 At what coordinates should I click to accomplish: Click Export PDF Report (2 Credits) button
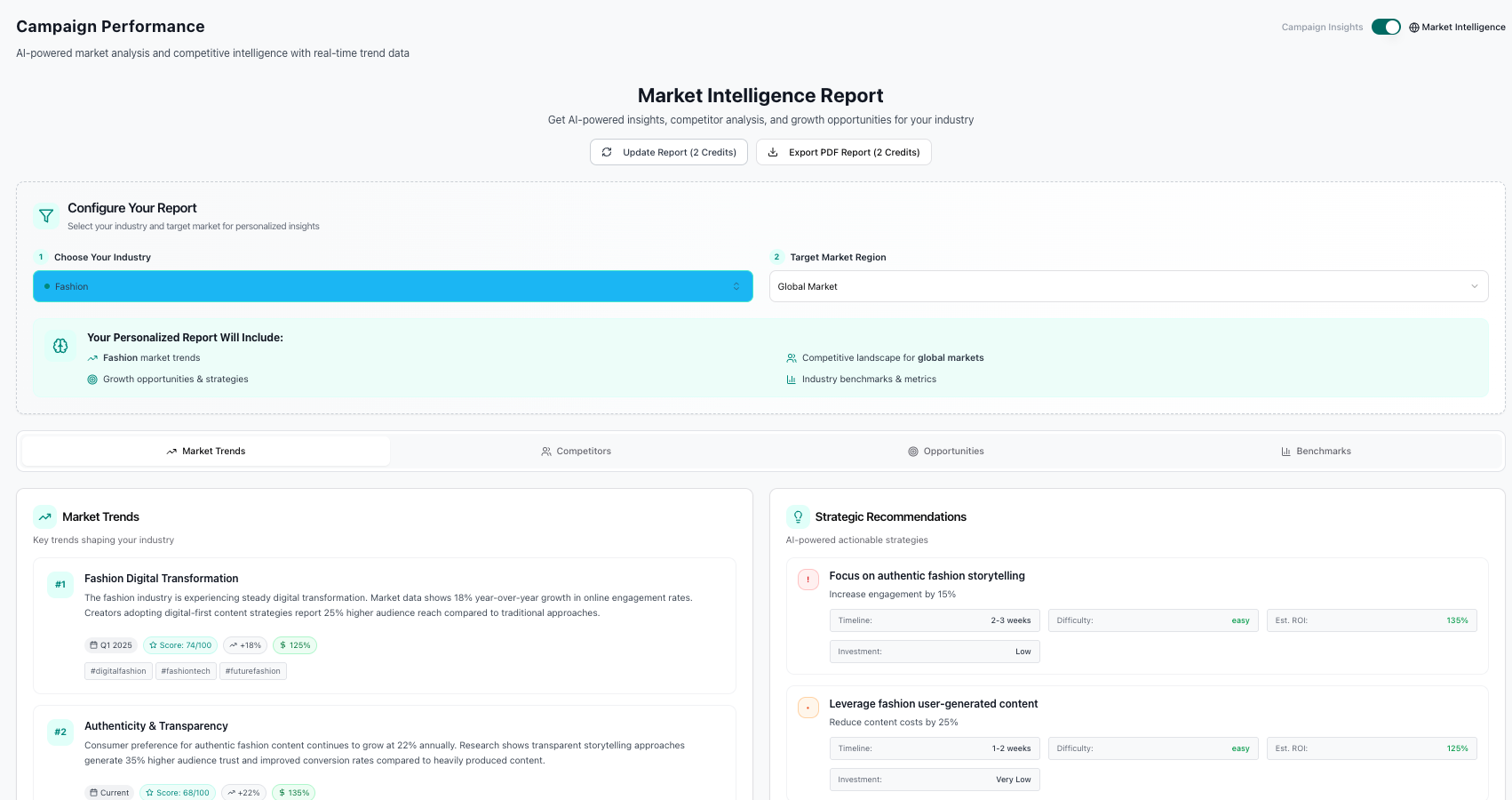(x=843, y=152)
